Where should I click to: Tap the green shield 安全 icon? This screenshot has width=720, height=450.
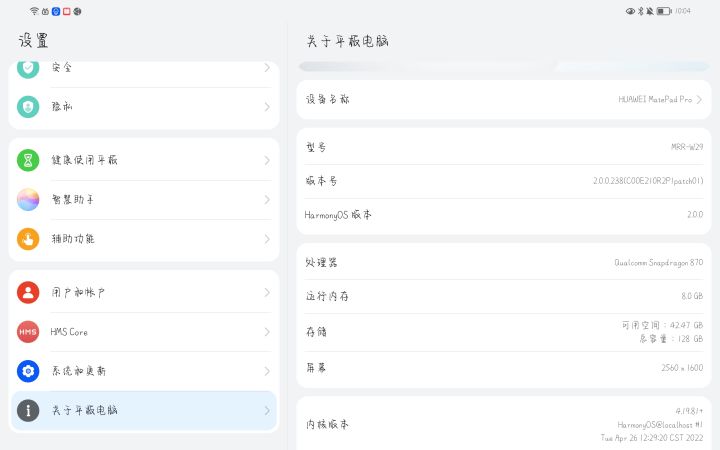click(28, 68)
